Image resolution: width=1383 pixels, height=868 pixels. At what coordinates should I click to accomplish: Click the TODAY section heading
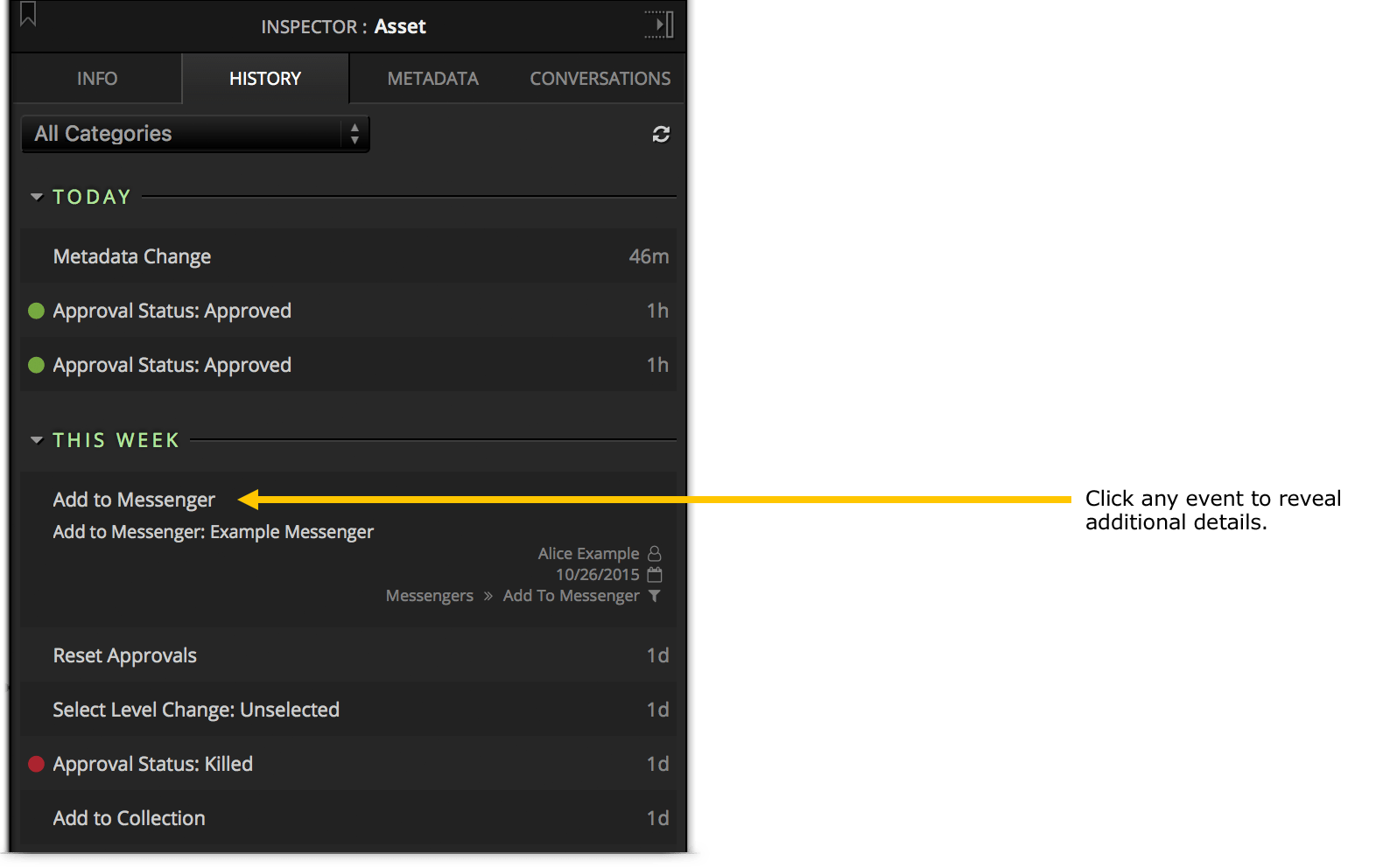[x=92, y=197]
